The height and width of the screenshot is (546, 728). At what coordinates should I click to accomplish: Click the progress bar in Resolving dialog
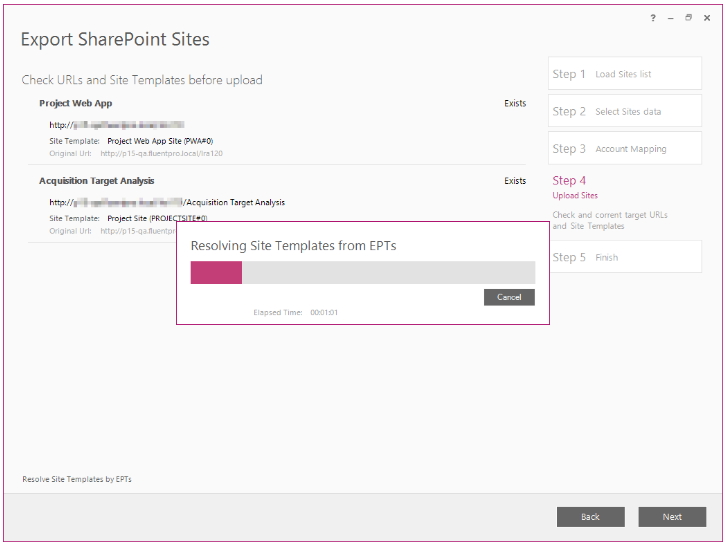(x=363, y=273)
